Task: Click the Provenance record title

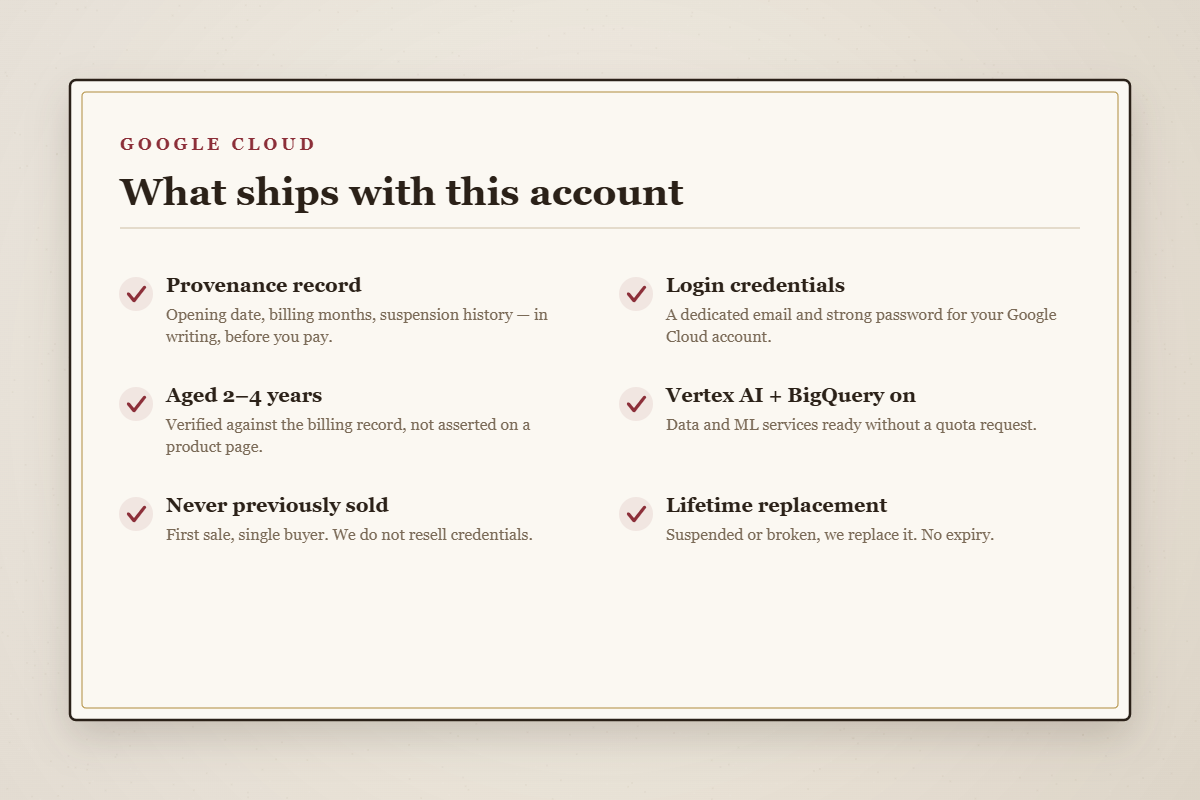Action: [x=264, y=285]
